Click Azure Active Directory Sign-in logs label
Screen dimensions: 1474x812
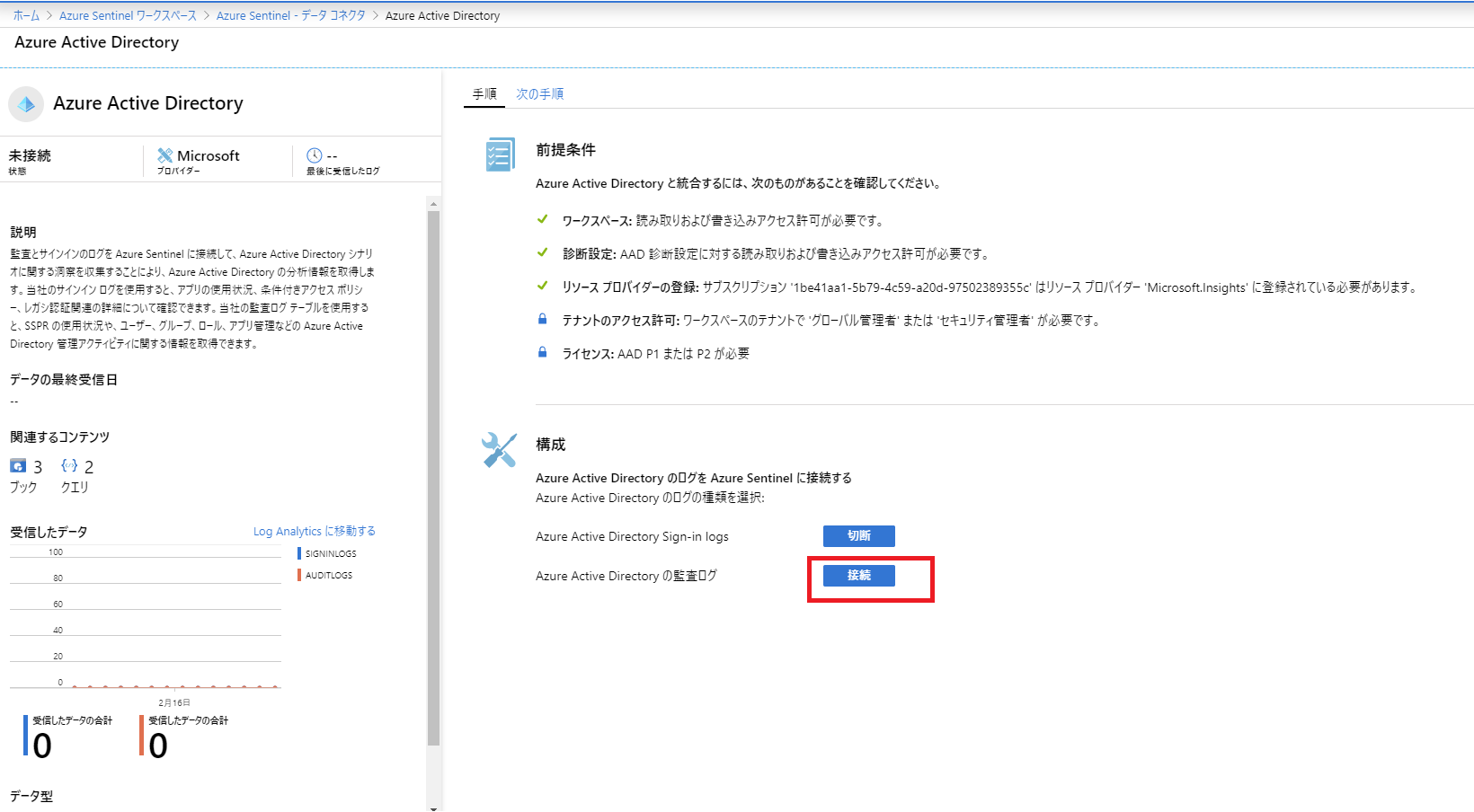(632, 536)
